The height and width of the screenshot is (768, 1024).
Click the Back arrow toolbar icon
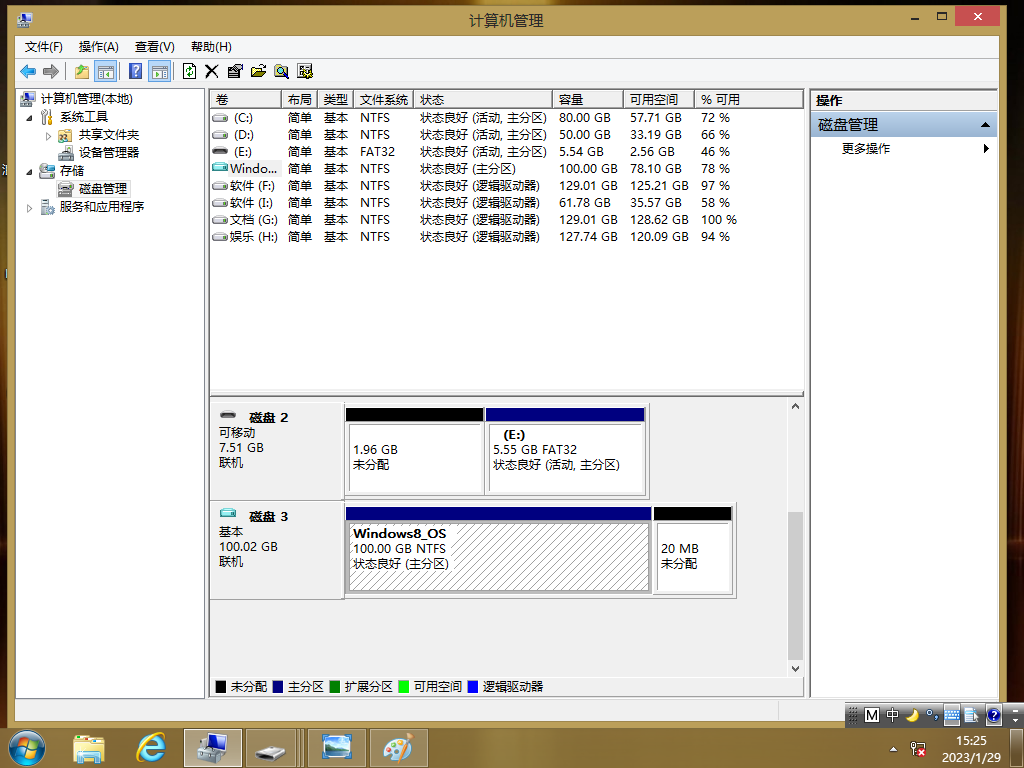tap(28, 71)
